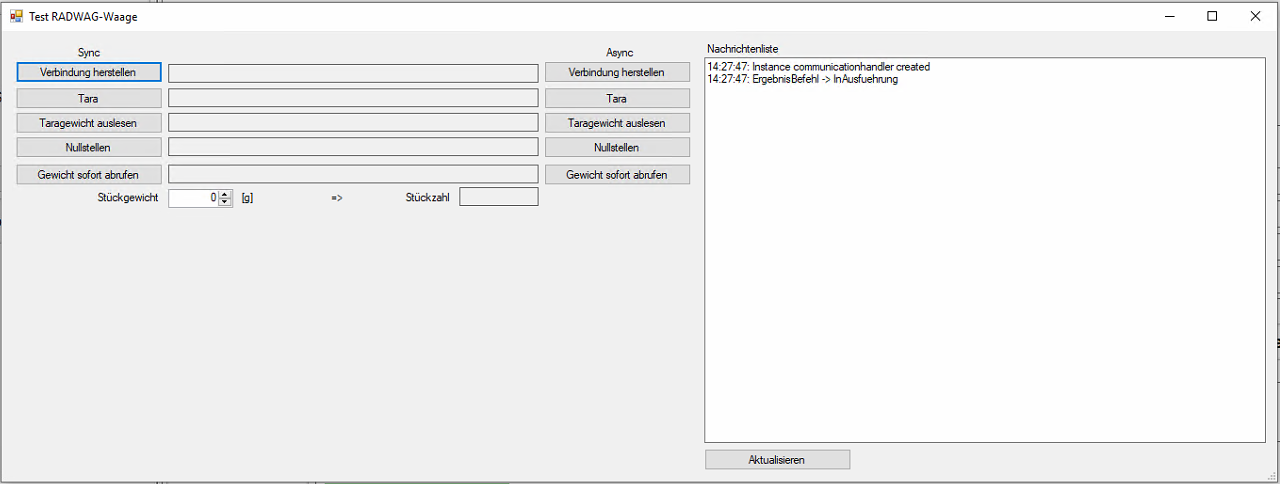Click Async 'Gewicht sofort abrufen' button
The height and width of the screenshot is (484, 1280).
[617, 174]
